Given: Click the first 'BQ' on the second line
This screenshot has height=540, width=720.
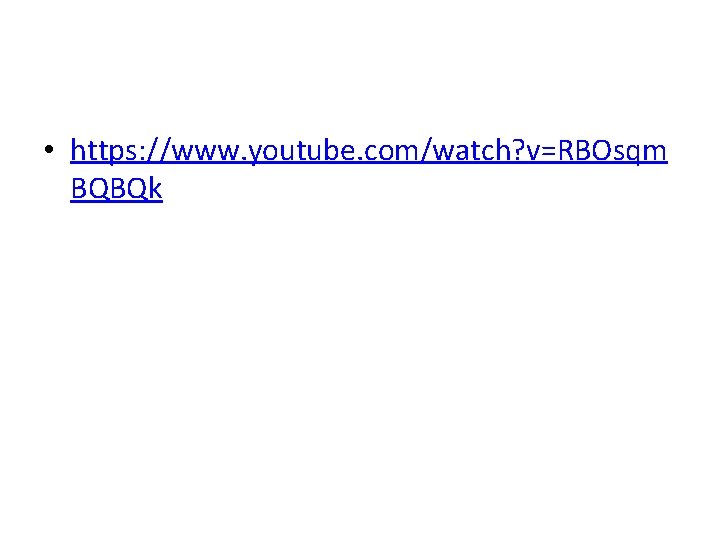Looking at the screenshot, I should pos(90,188).
